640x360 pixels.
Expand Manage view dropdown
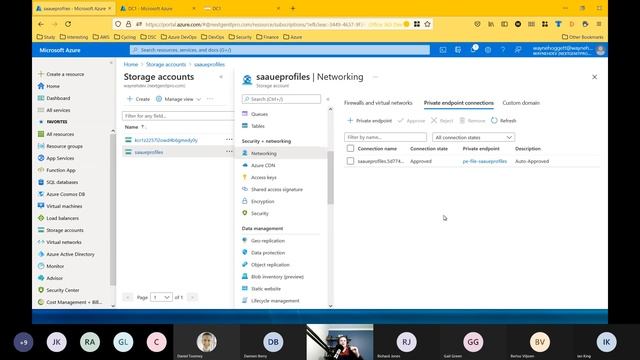pyautogui.click(x=179, y=99)
